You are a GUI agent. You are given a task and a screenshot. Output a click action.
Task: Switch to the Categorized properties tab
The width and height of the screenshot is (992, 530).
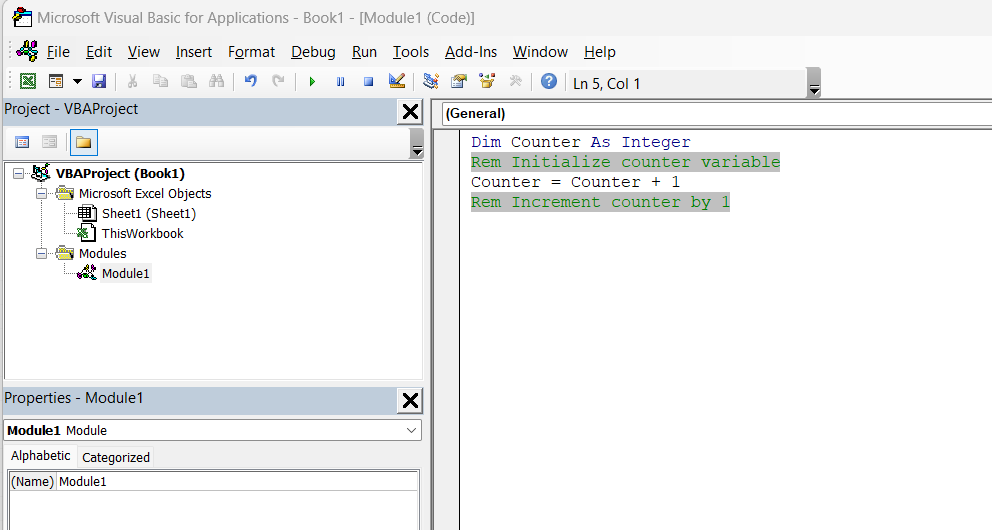tap(116, 457)
